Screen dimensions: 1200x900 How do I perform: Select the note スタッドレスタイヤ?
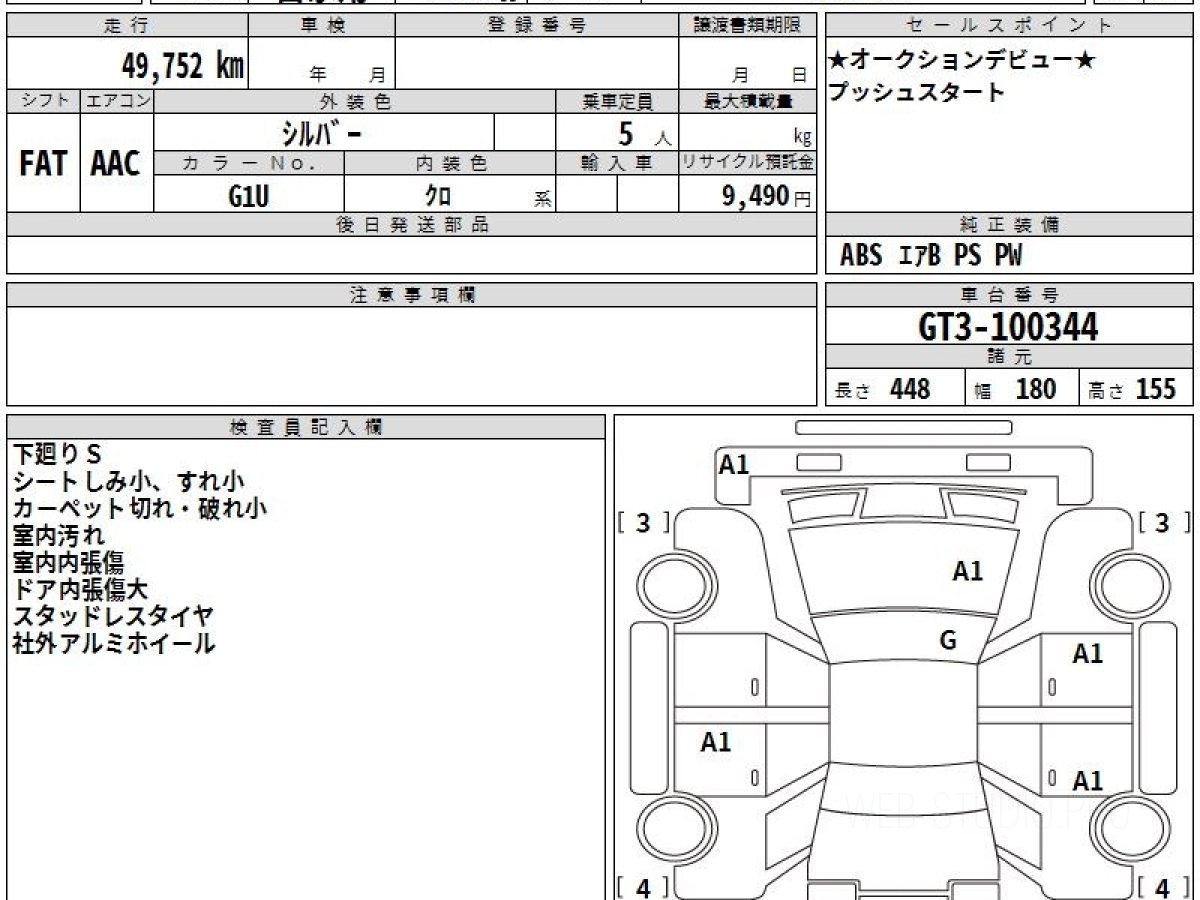point(113,616)
